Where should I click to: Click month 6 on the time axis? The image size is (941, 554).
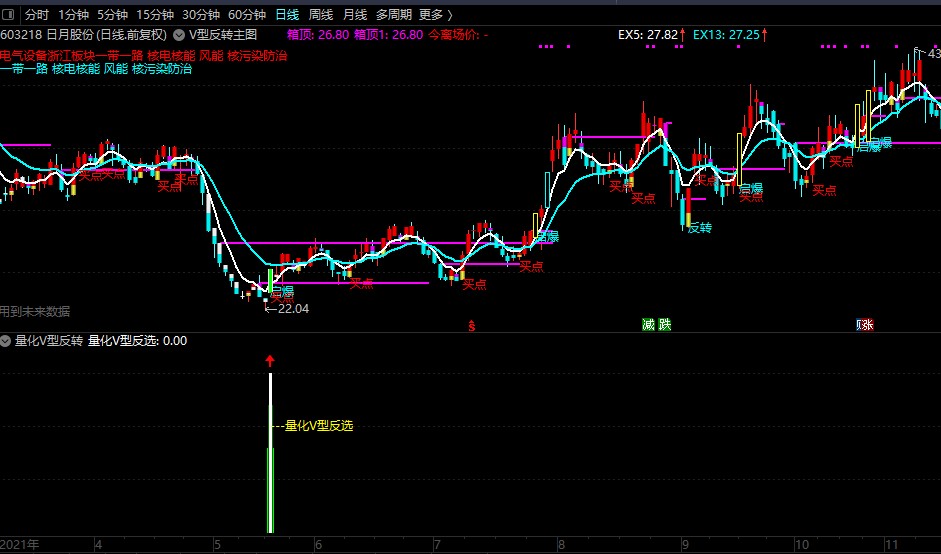pos(318,545)
